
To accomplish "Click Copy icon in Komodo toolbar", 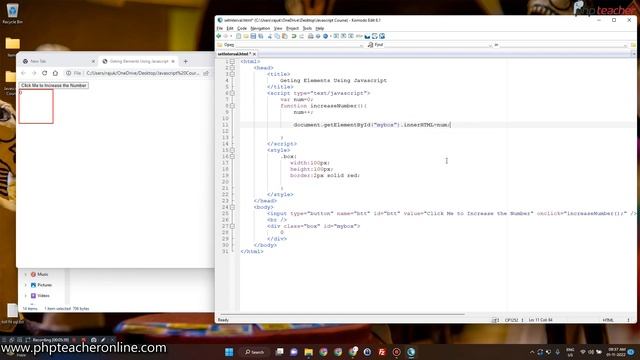I will coord(277,36).
